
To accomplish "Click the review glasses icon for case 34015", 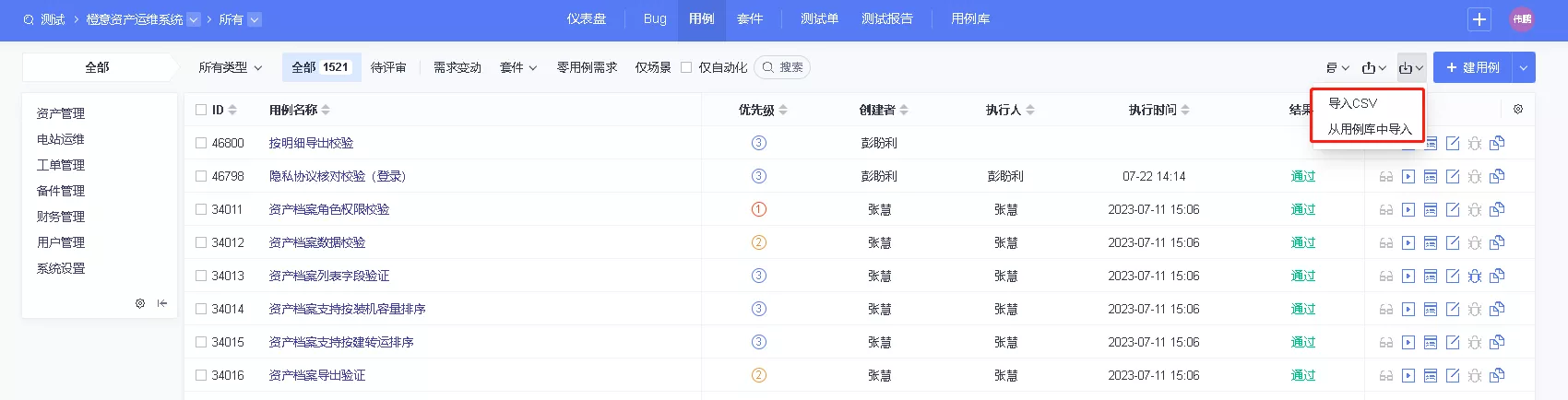I will (1386, 342).
